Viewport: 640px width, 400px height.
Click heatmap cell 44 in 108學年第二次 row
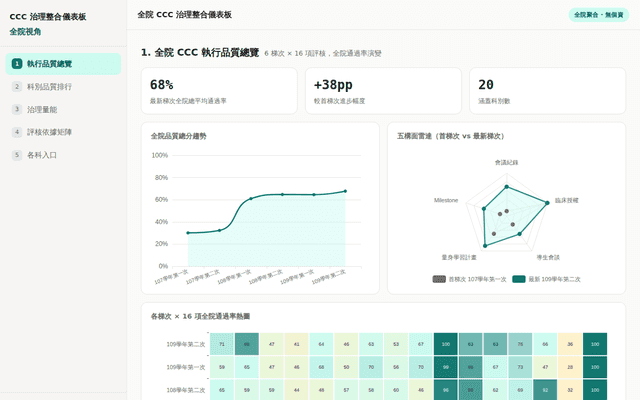[x=296, y=390]
